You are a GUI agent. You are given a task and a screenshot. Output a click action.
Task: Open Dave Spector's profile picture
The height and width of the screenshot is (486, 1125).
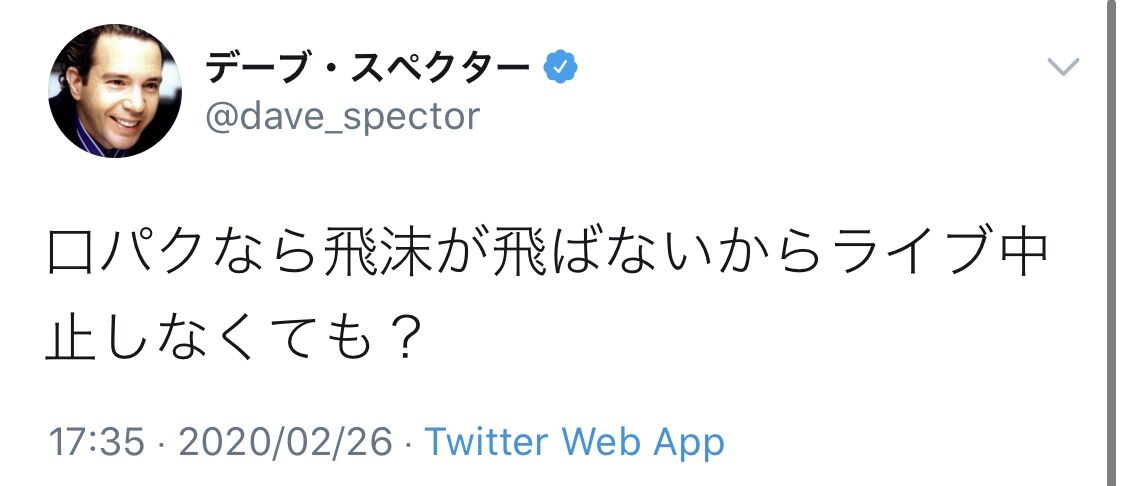115,91
